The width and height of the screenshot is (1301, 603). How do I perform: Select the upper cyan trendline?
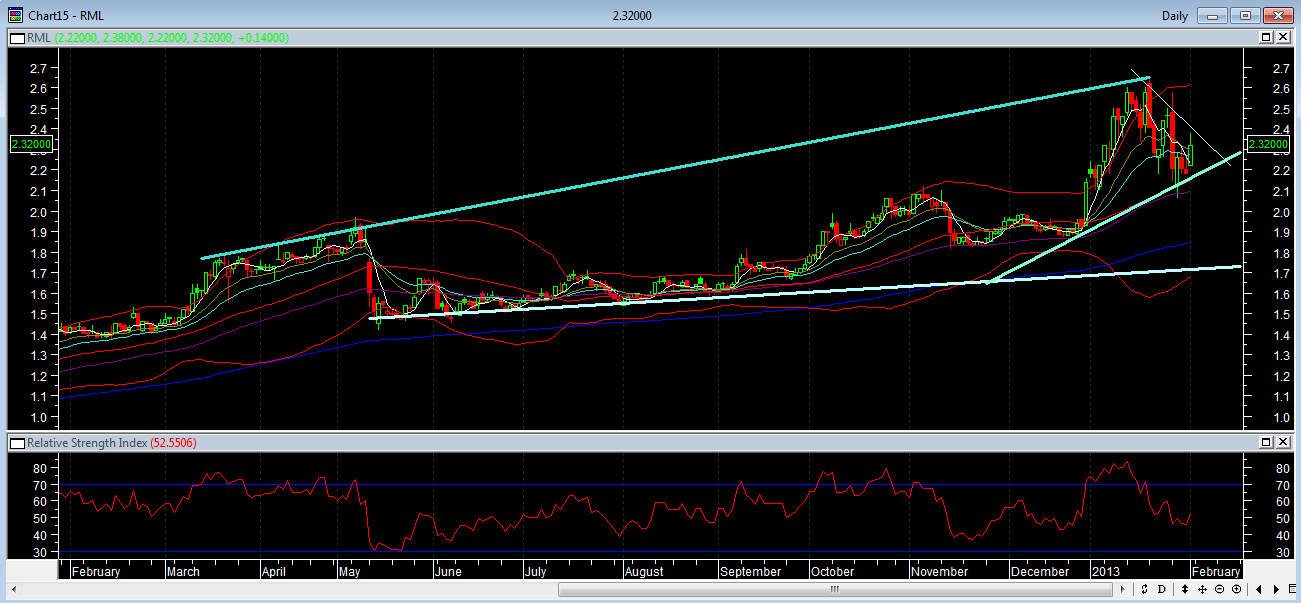676,168
